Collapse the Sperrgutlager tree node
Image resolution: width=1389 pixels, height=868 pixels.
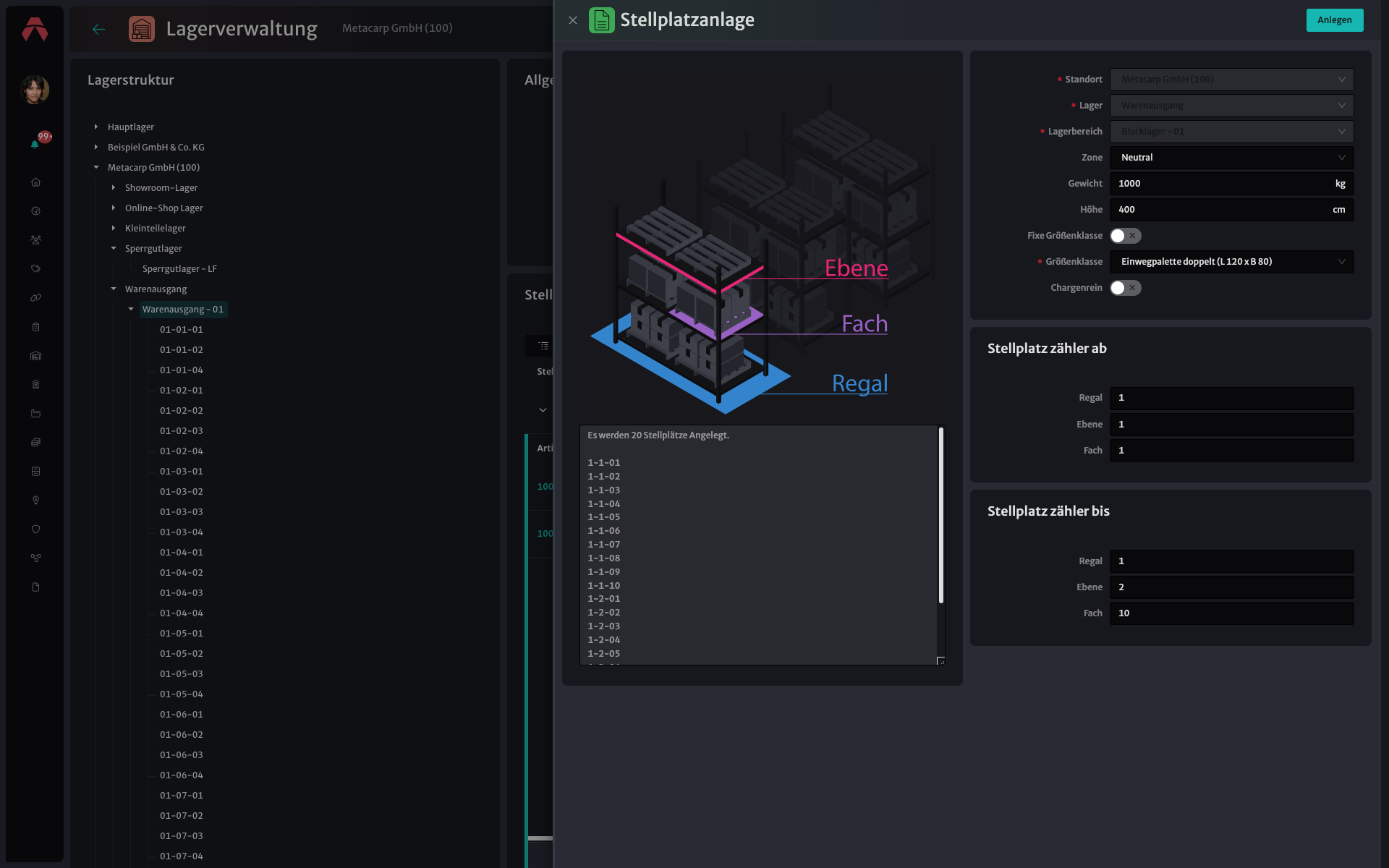[x=114, y=248]
